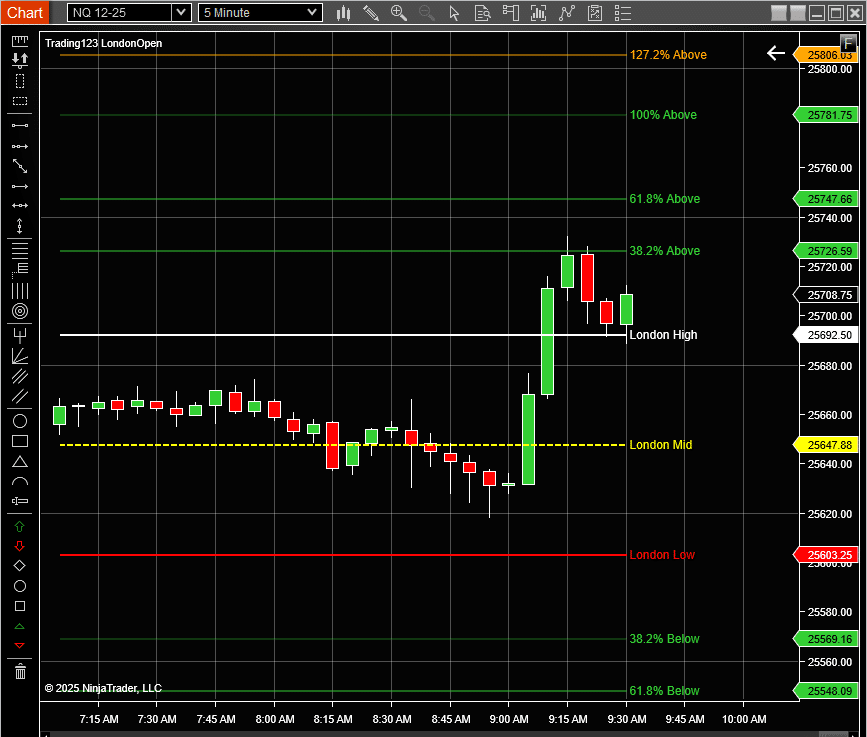The height and width of the screenshot is (737, 867).
Task: Open the NQ 12-25 instrument dropdown
Action: click(180, 12)
